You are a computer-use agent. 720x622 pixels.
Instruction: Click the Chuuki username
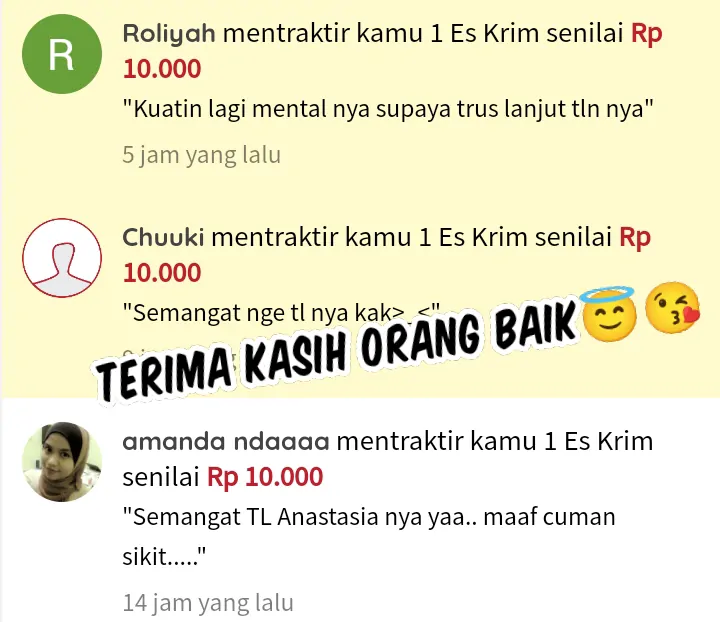pos(163,238)
